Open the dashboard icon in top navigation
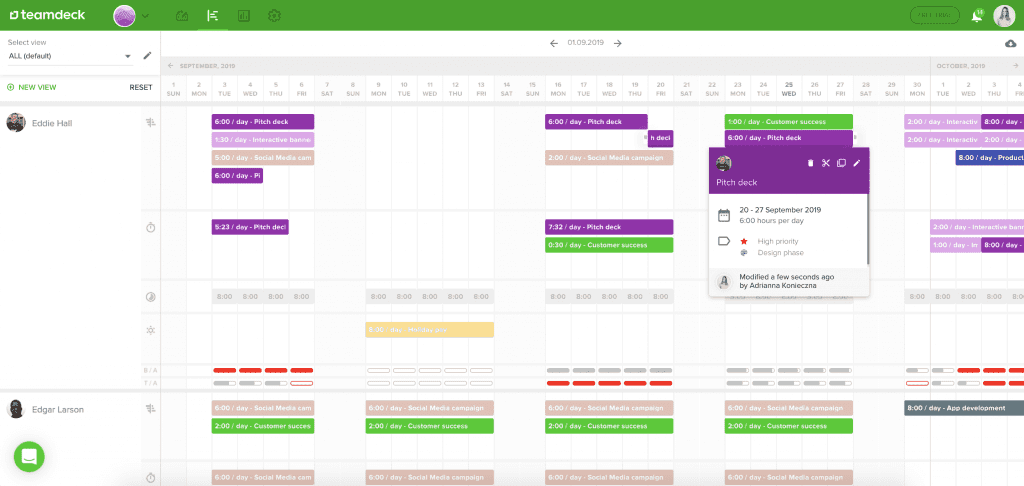Viewport: 1024px width, 486px height. [181, 16]
